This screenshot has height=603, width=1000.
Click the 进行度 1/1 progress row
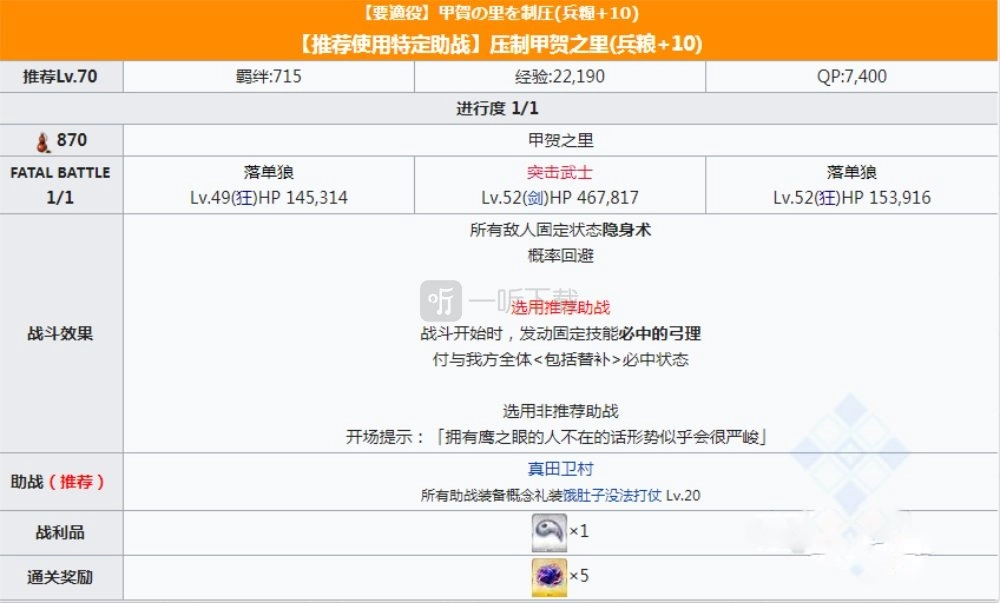point(500,108)
